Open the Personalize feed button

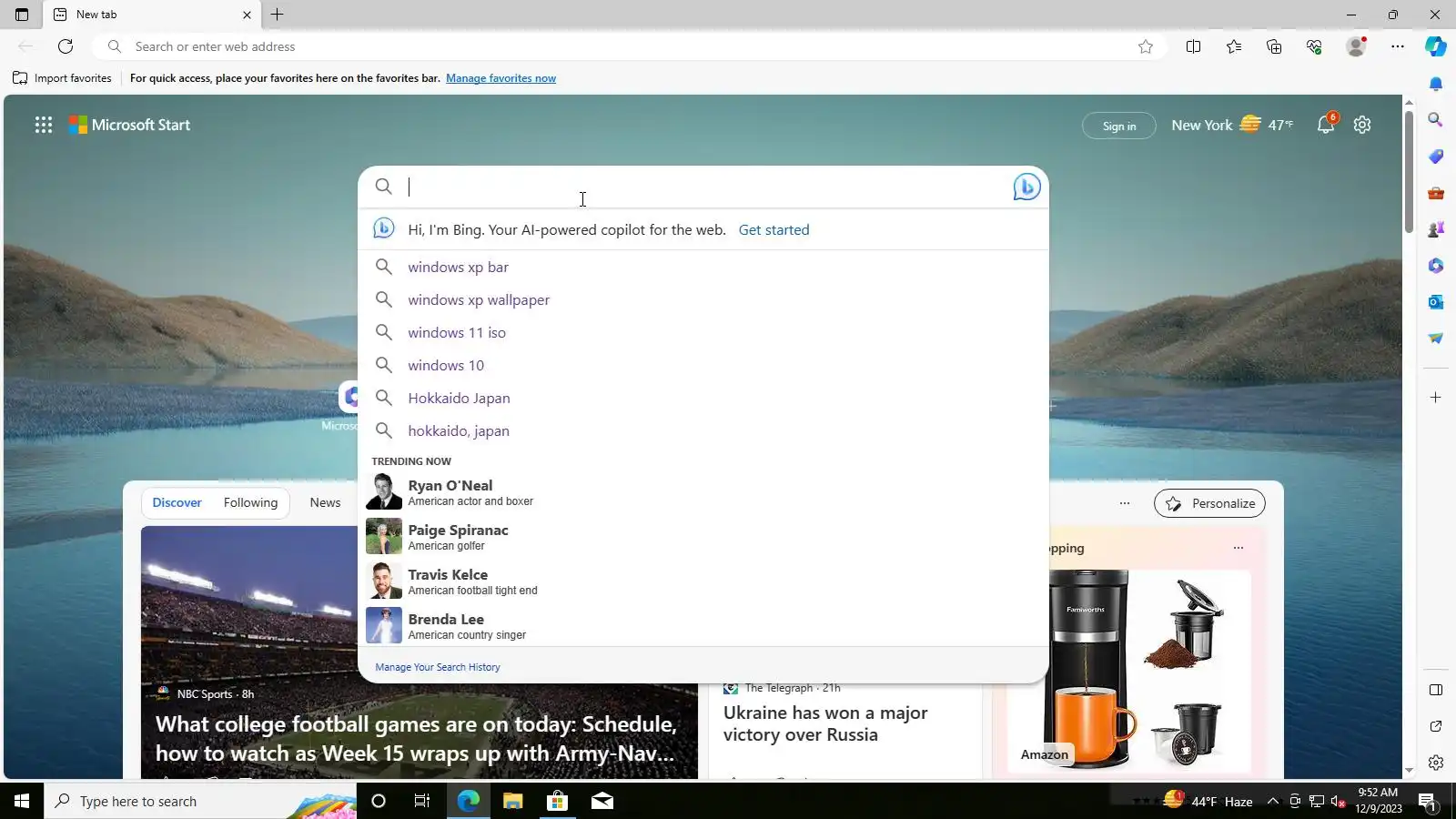pos(1209,503)
